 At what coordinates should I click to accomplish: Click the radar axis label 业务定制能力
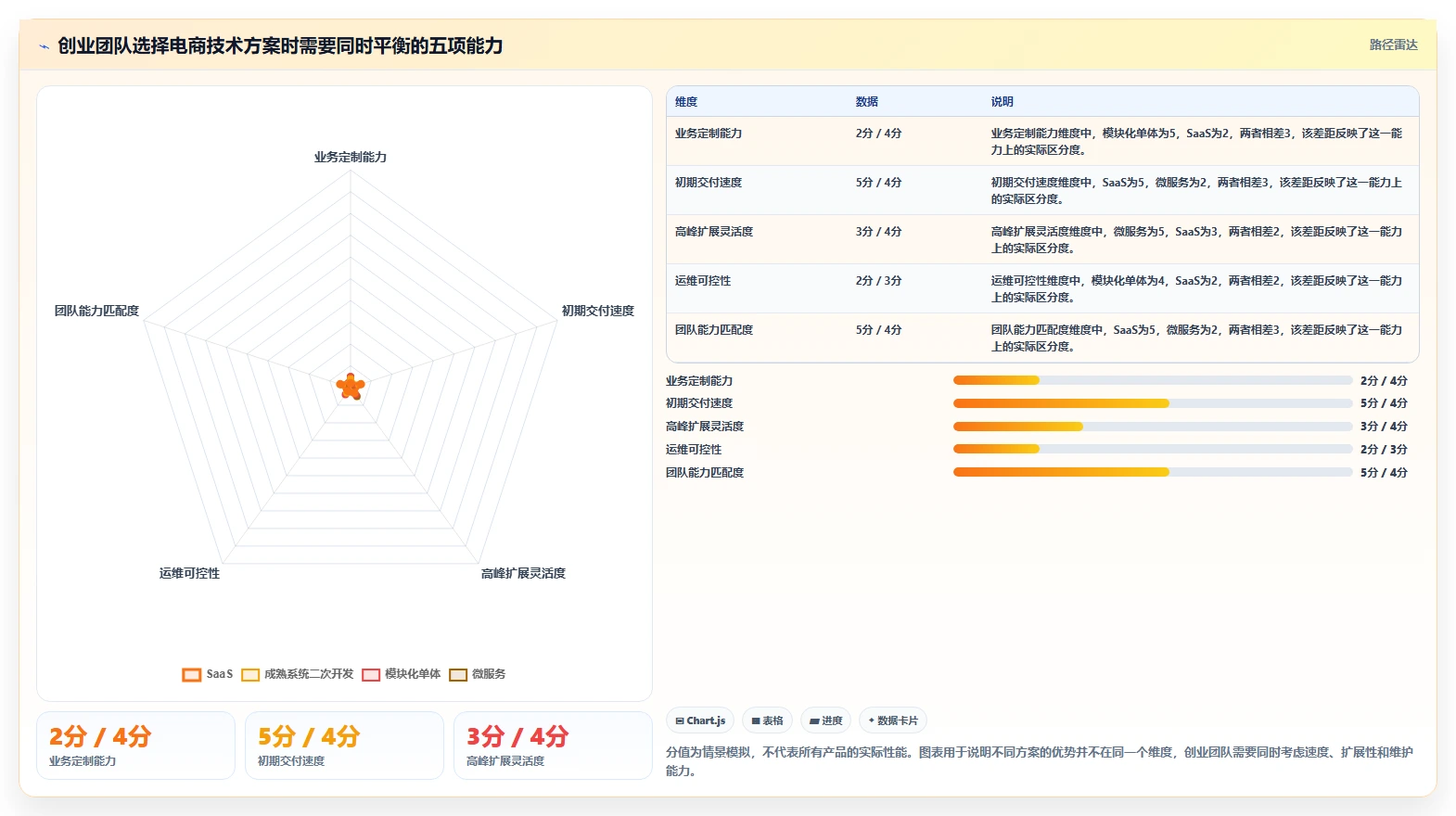coord(351,158)
